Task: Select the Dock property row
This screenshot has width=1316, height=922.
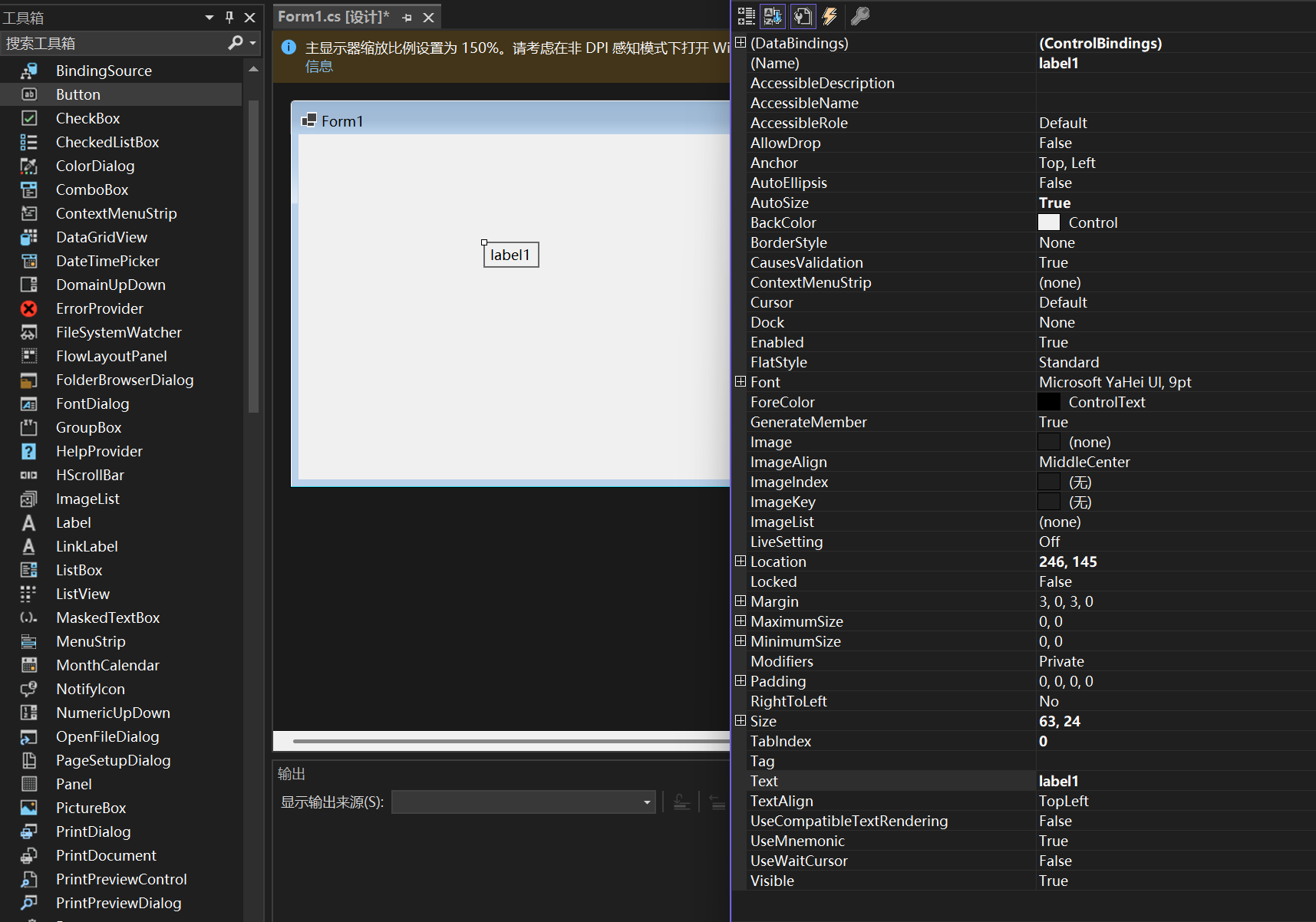Action: (1024, 322)
